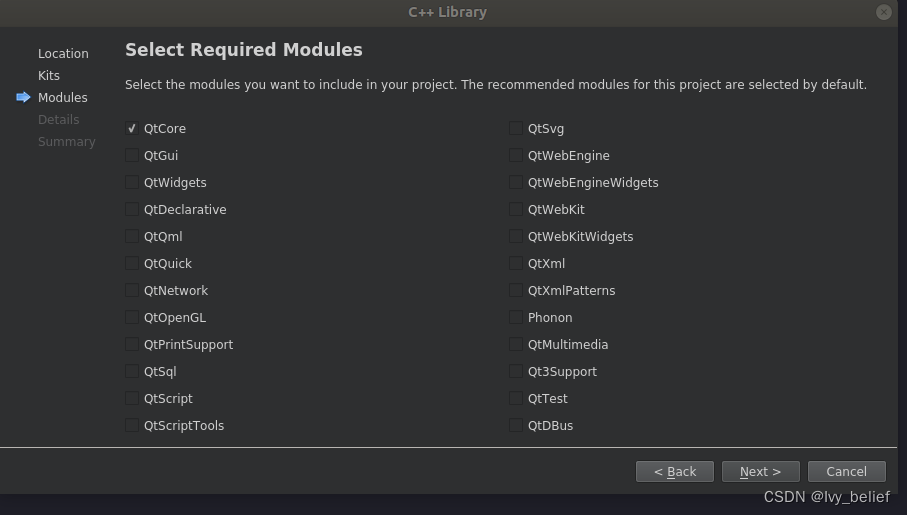Enable the Phonon module checkbox
The width and height of the screenshot is (907, 515).
515,317
